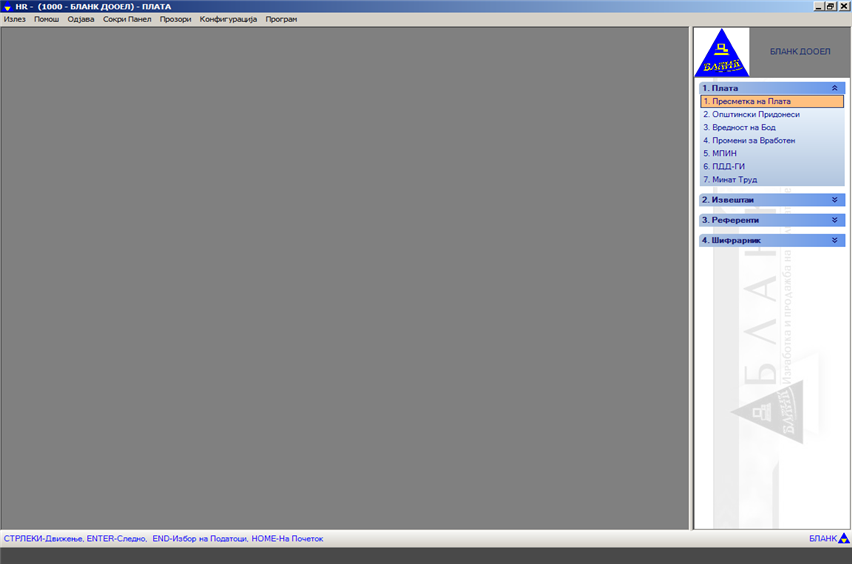
Task: Collapse the 1. Плата section chevron
Action: pyautogui.click(x=834, y=88)
